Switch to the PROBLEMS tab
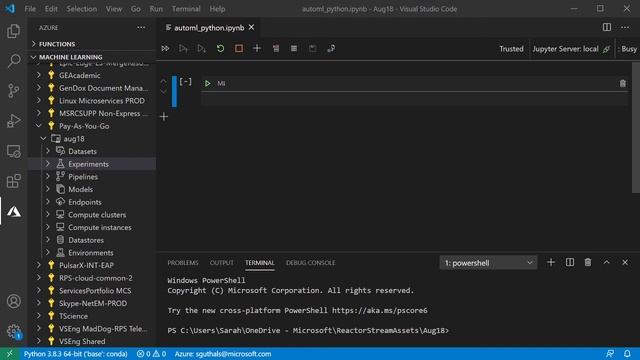Viewport: 640px width, 360px height. [x=183, y=263]
